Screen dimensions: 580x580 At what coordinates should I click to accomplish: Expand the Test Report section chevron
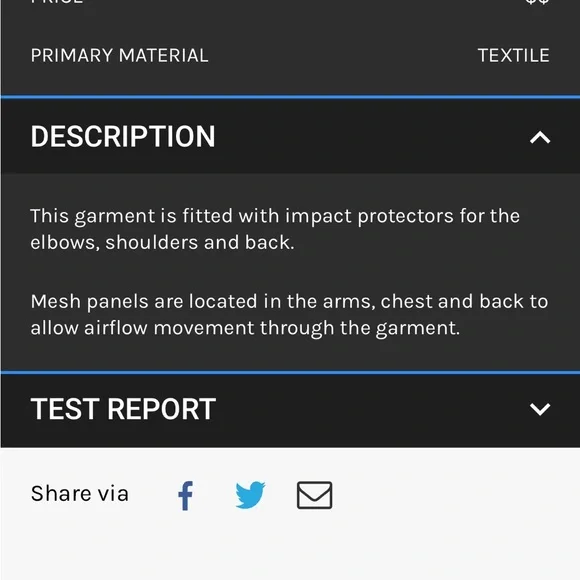[540, 409]
